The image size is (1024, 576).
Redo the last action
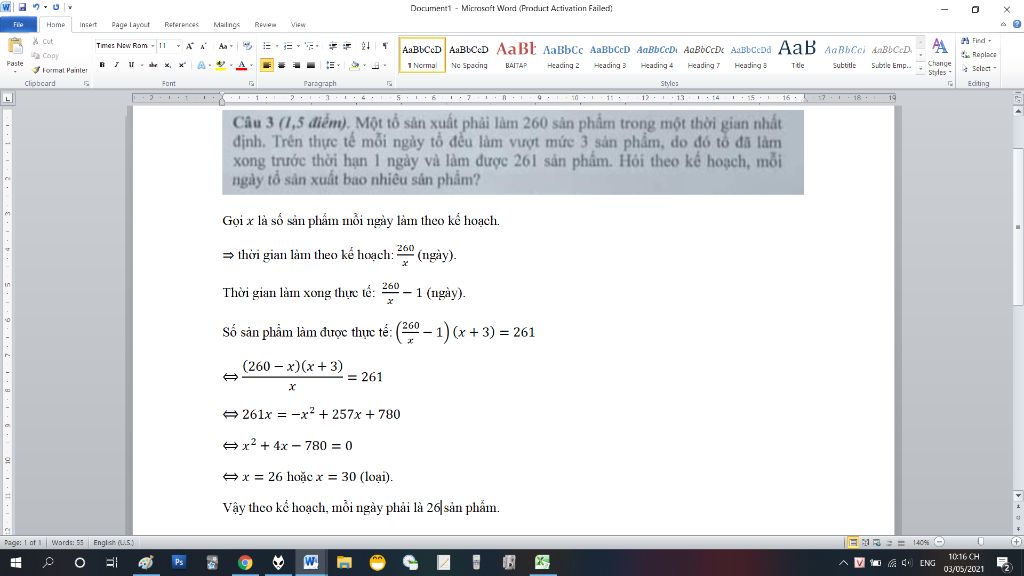click(x=56, y=7)
